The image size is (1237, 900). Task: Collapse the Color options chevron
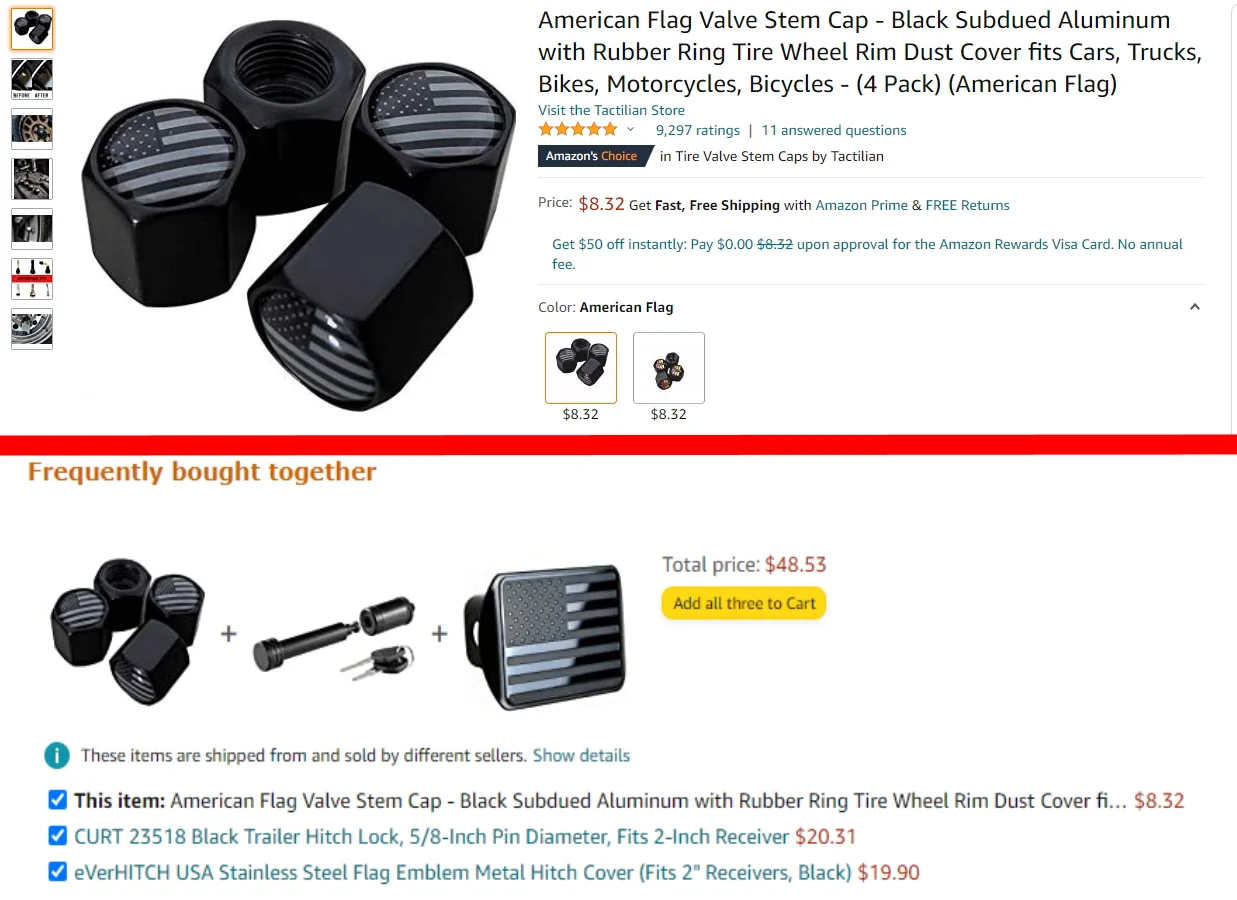[x=1194, y=307]
